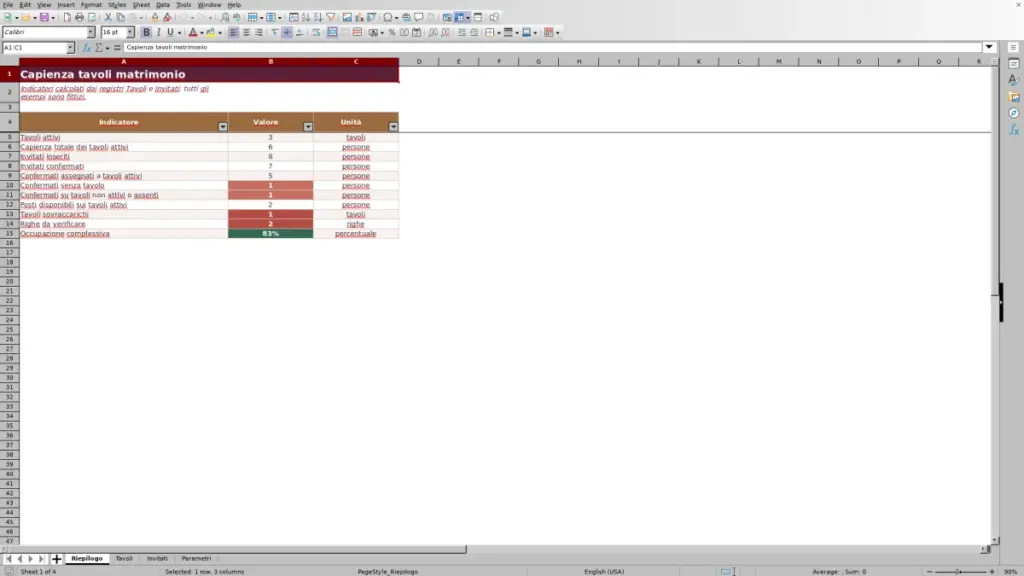
Task: Click the Print icon in toolbar
Action: click(x=79, y=18)
